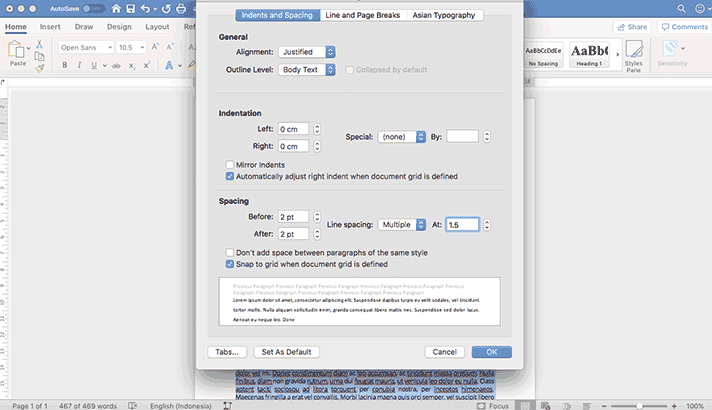Click the Redo icon in the title bar
This screenshot has height=410, width=712.
[x=166, y=8]
